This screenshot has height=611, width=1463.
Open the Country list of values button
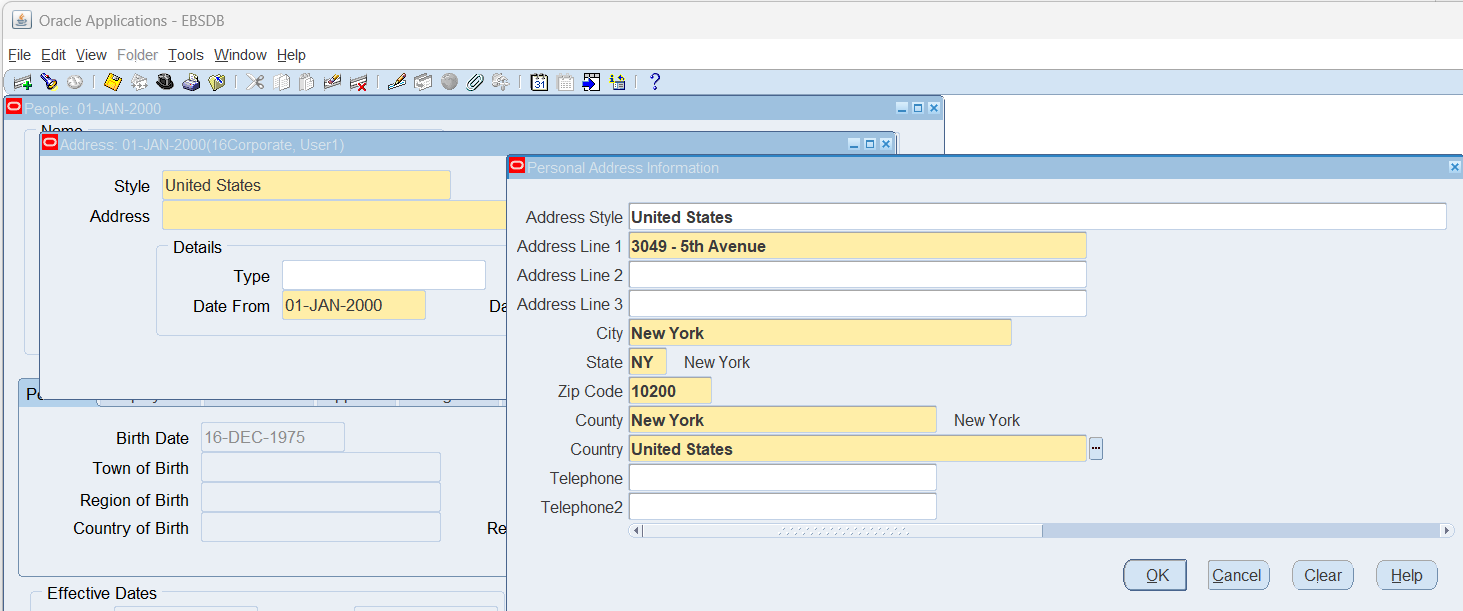tap(1096, 449)
